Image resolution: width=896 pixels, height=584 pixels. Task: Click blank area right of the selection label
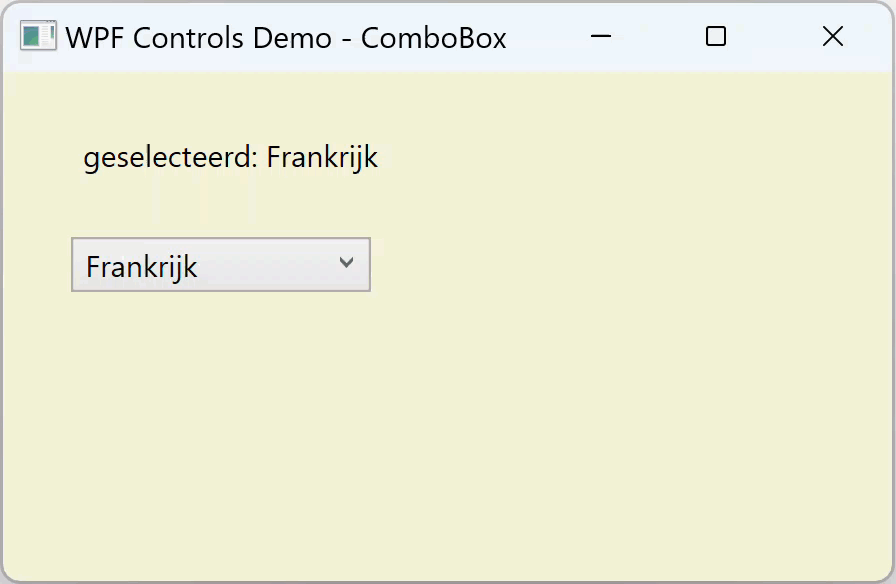600,158
